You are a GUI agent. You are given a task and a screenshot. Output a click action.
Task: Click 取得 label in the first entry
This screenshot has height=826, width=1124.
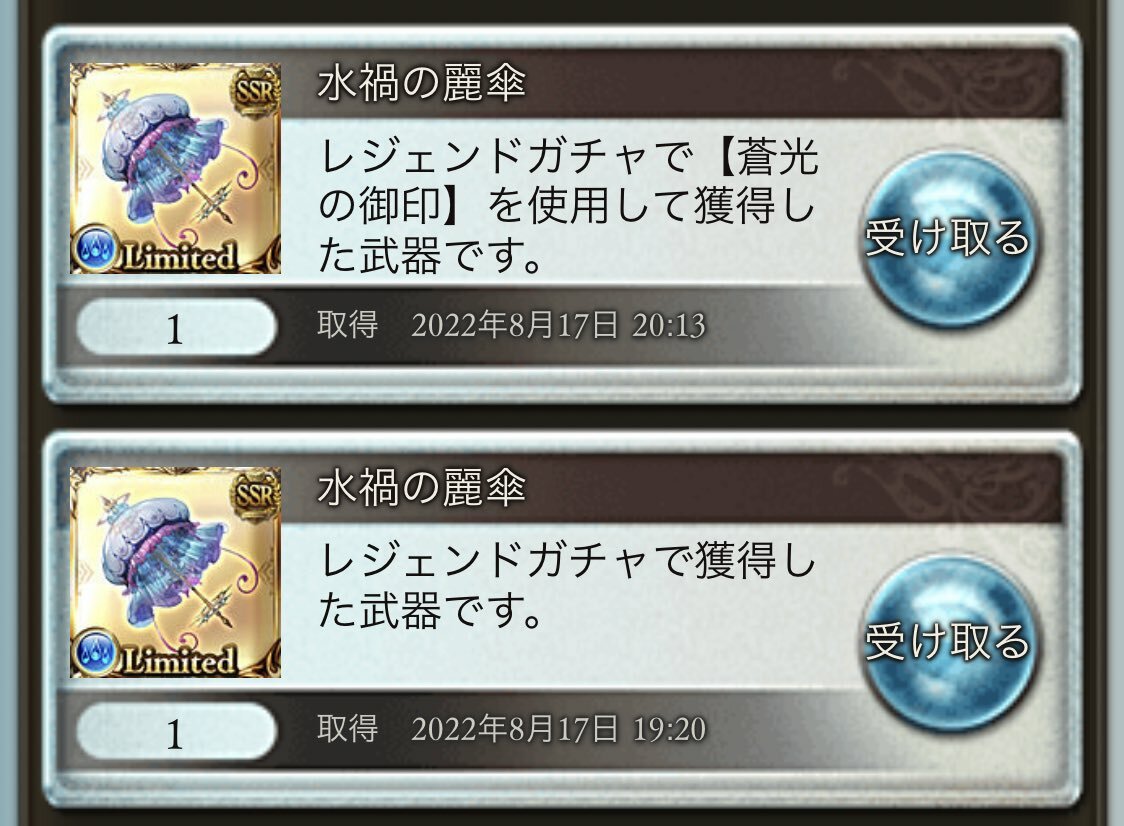click(x=348, y=324)
